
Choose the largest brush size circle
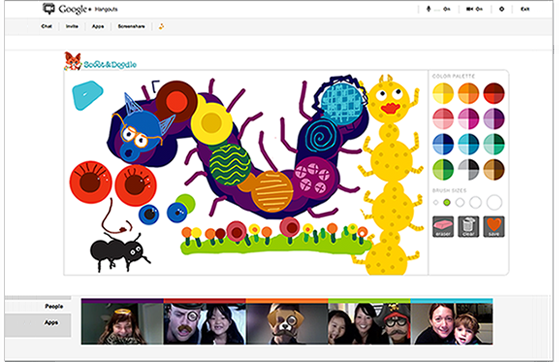click(x=494, y=203)
